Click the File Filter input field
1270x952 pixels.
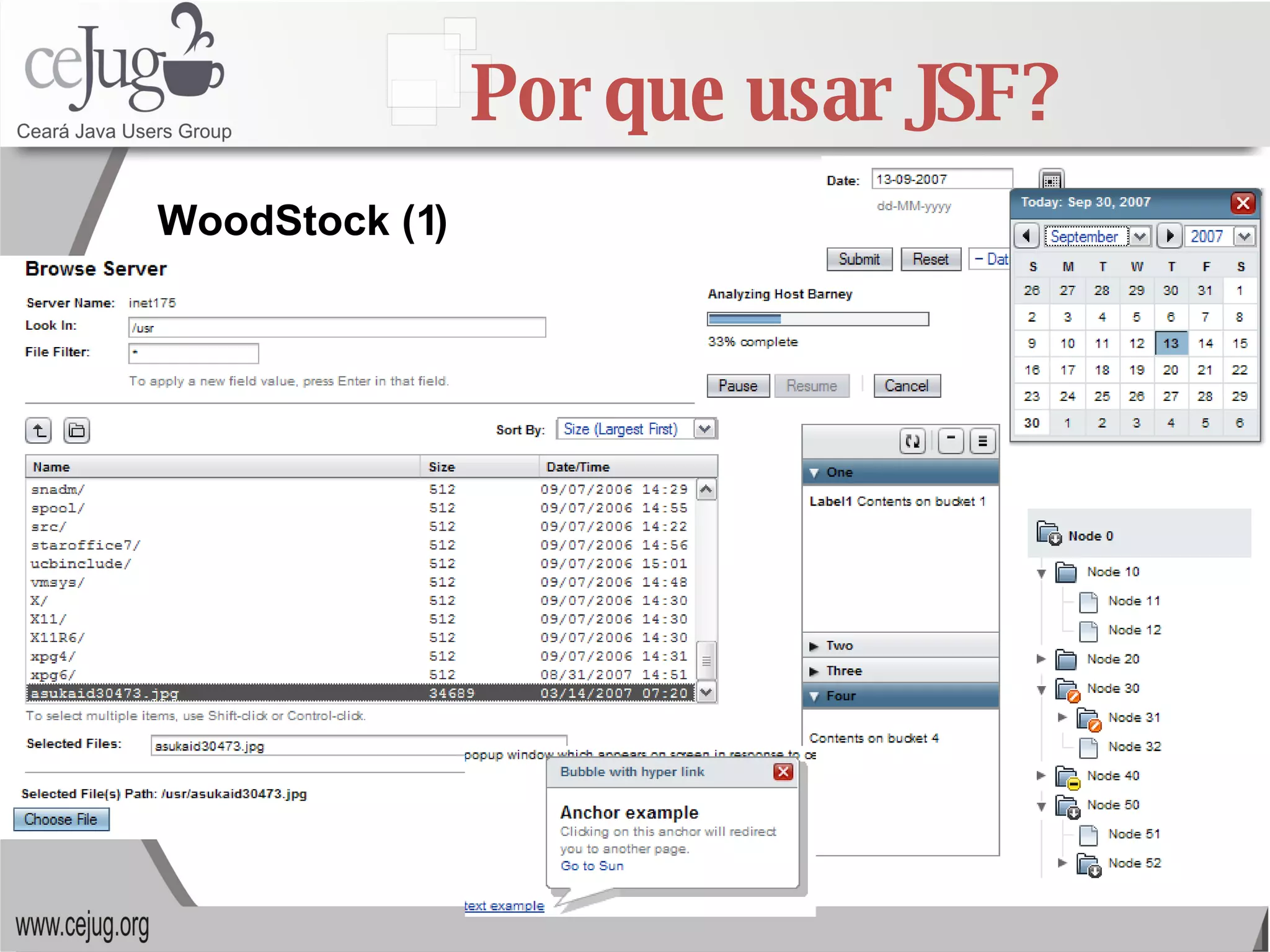click(193, 353)
